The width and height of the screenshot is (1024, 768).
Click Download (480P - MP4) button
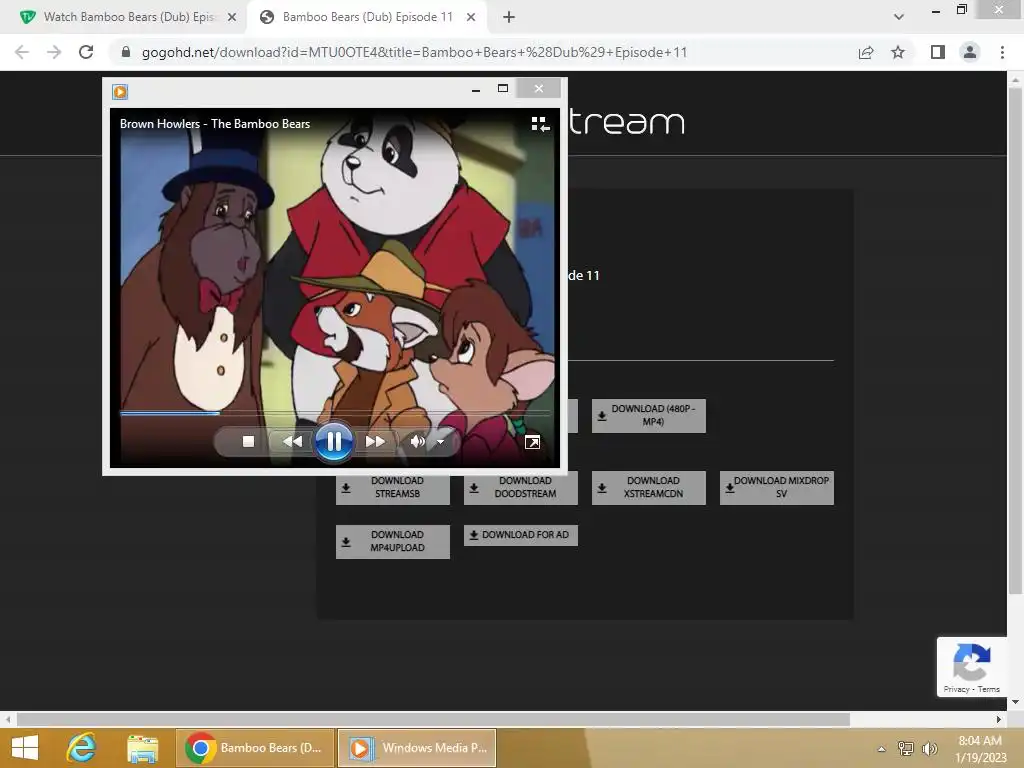648,415
